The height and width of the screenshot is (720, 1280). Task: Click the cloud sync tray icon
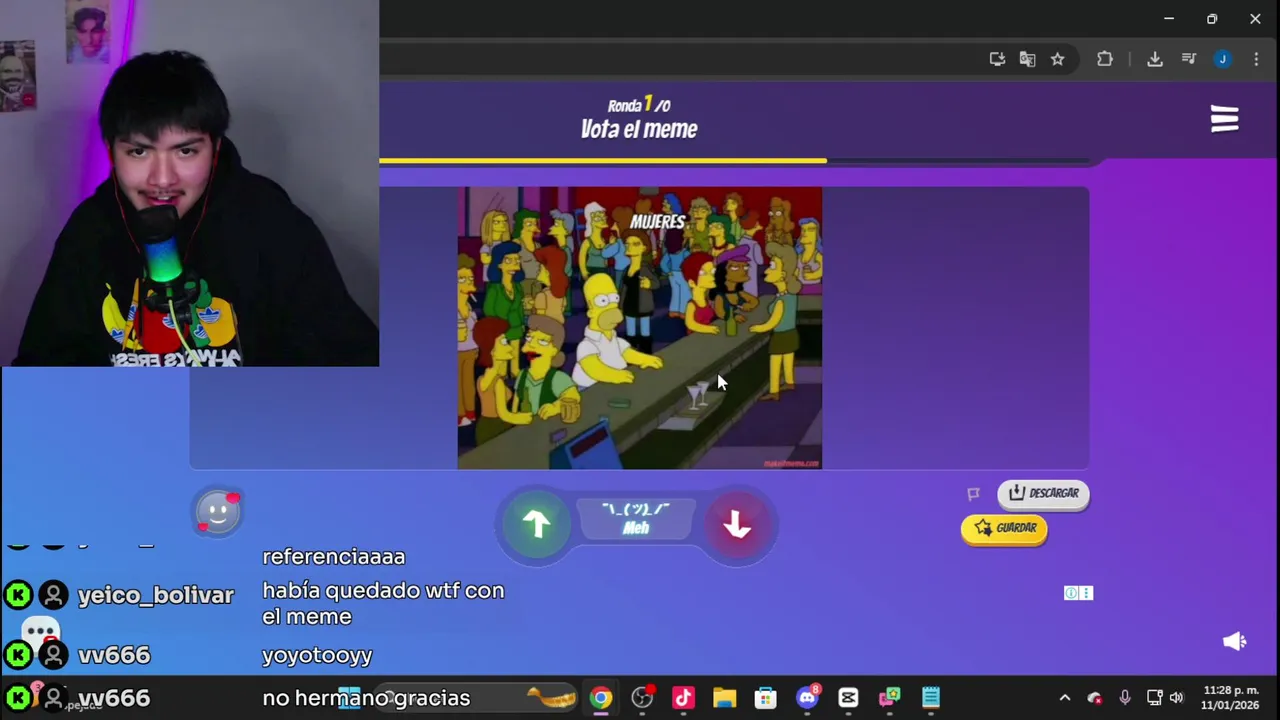pos(1095,698)
